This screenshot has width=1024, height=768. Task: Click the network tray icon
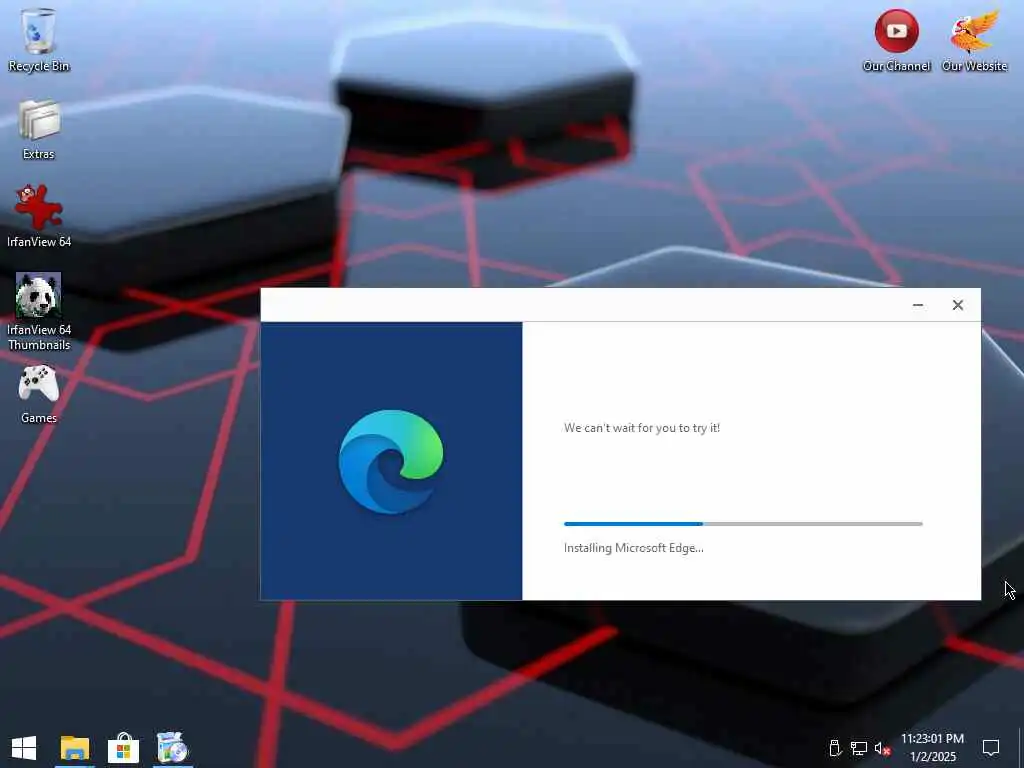point(859,748)
